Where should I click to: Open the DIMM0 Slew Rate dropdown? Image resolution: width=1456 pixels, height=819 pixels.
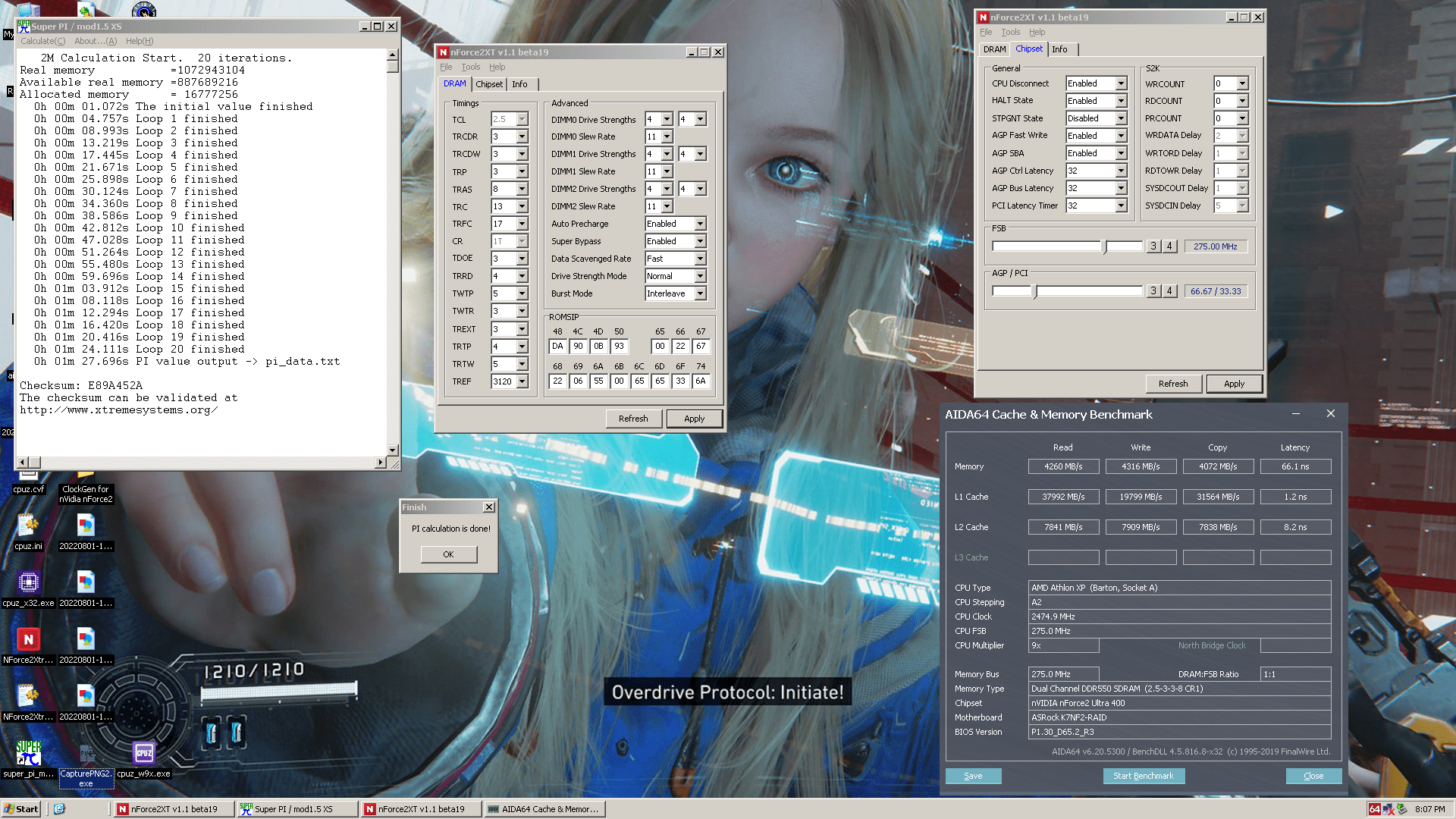pos(667,137)
